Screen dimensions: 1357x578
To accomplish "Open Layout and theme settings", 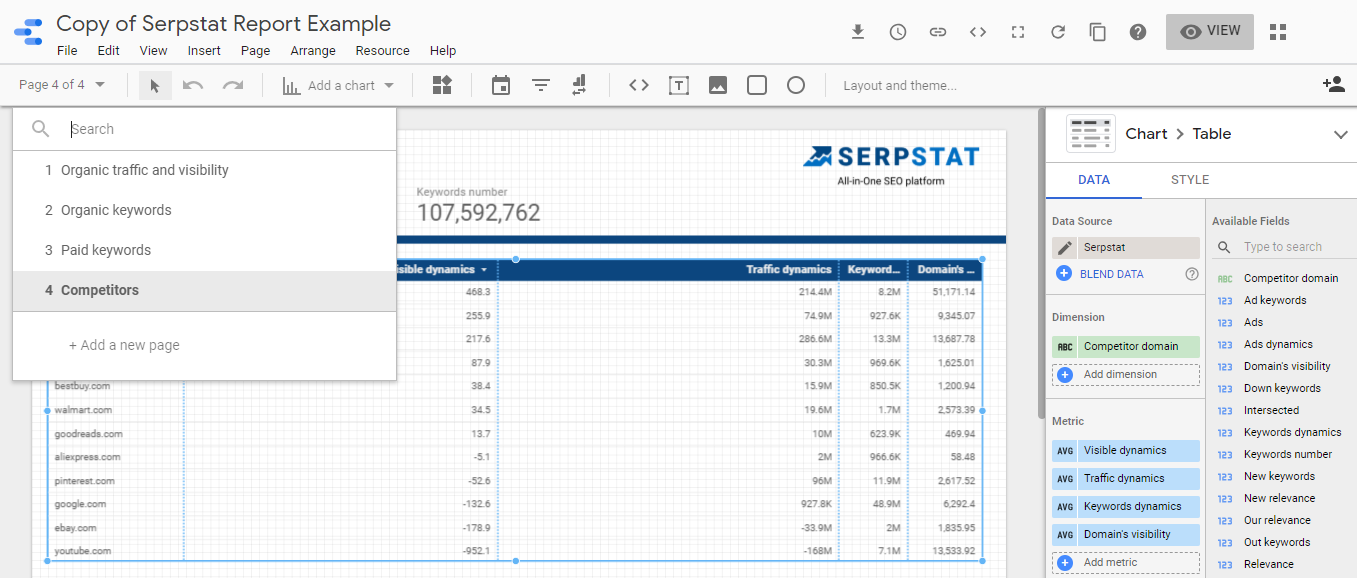I will pyautogui.click(x=900, y=85).
